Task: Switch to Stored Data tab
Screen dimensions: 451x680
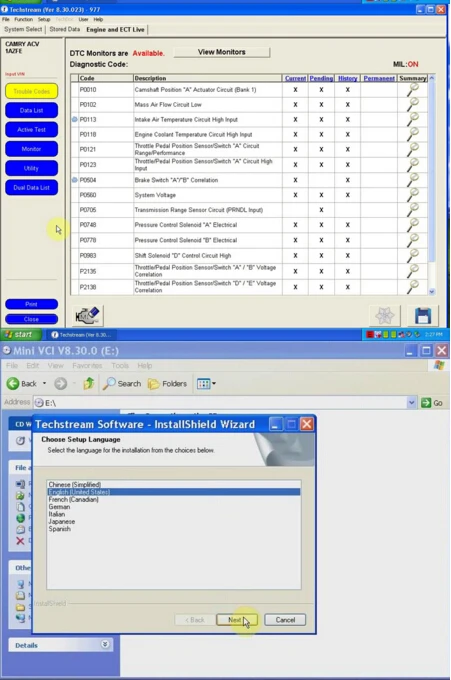Action: tap(65, 29)
